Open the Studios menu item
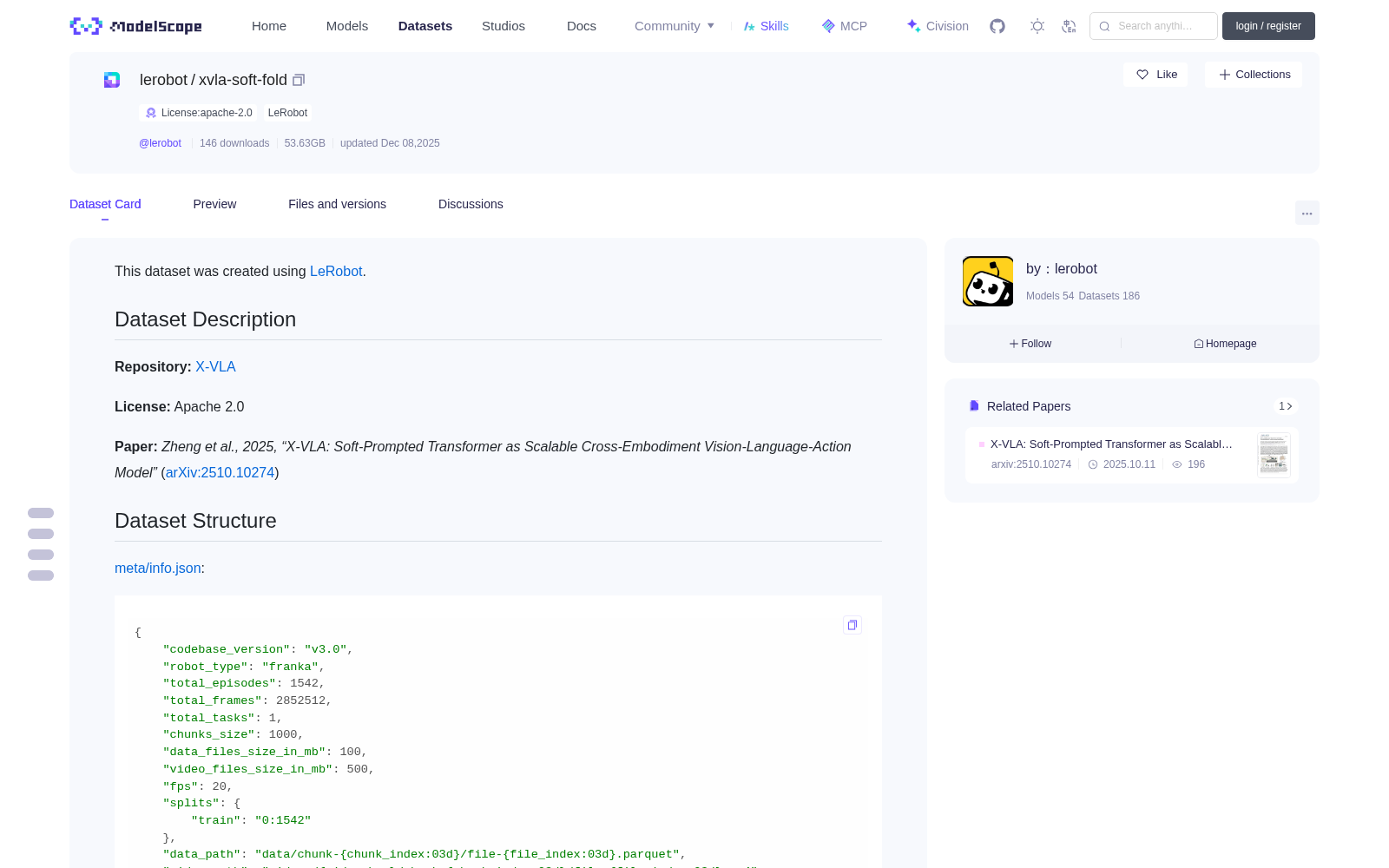This screenshot has width=1389, height=868. (504, 26)
